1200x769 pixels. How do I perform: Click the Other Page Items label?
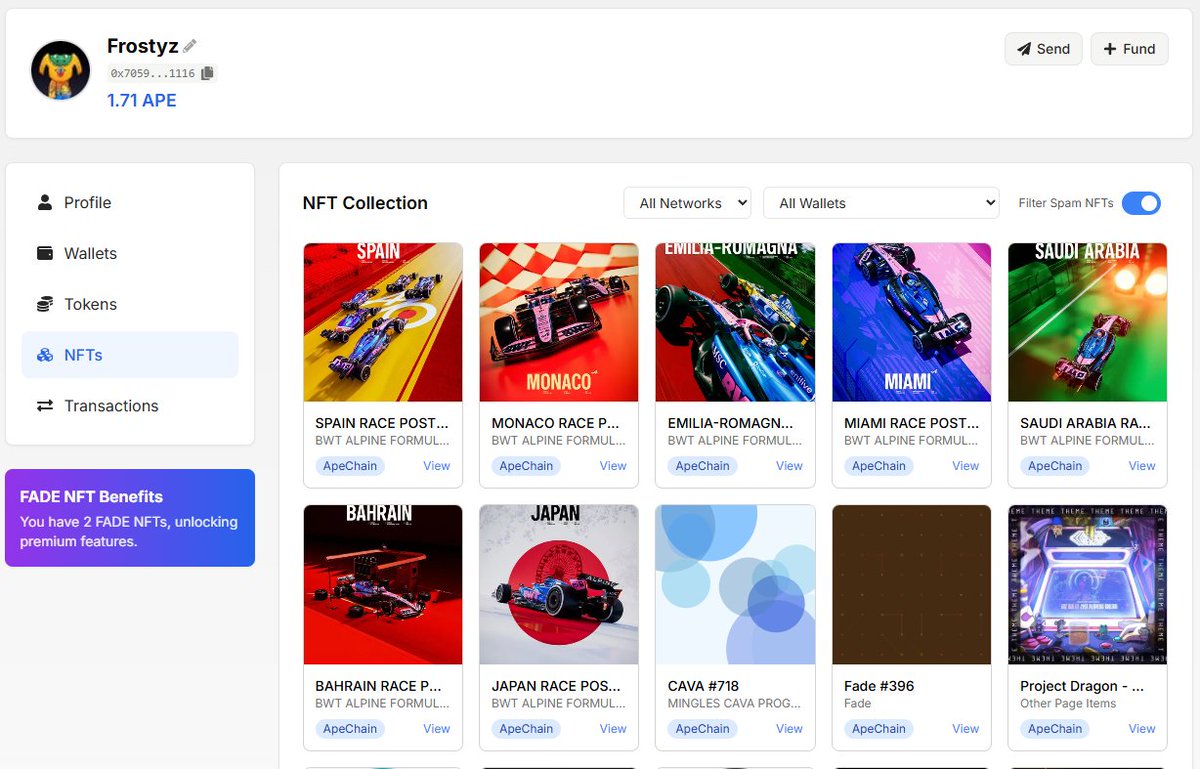1068,703
